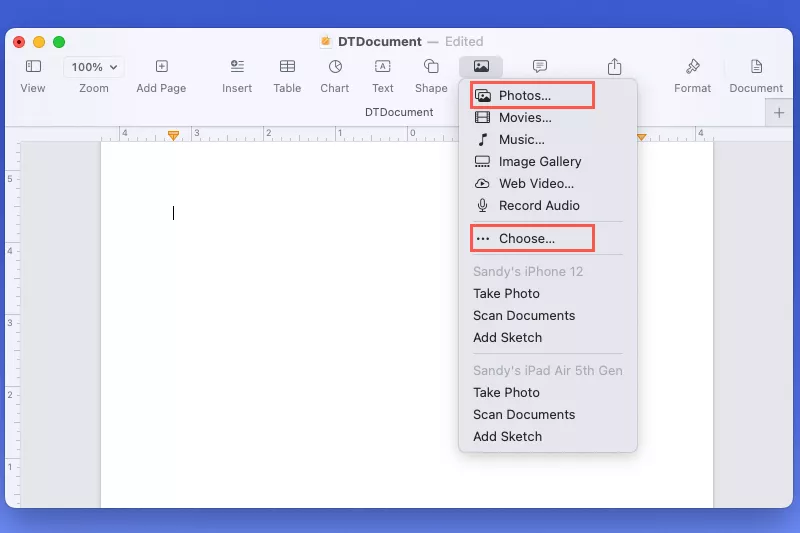Click the Add Page toolbar button
Screen dimensions: 800x533
(161, 76)
